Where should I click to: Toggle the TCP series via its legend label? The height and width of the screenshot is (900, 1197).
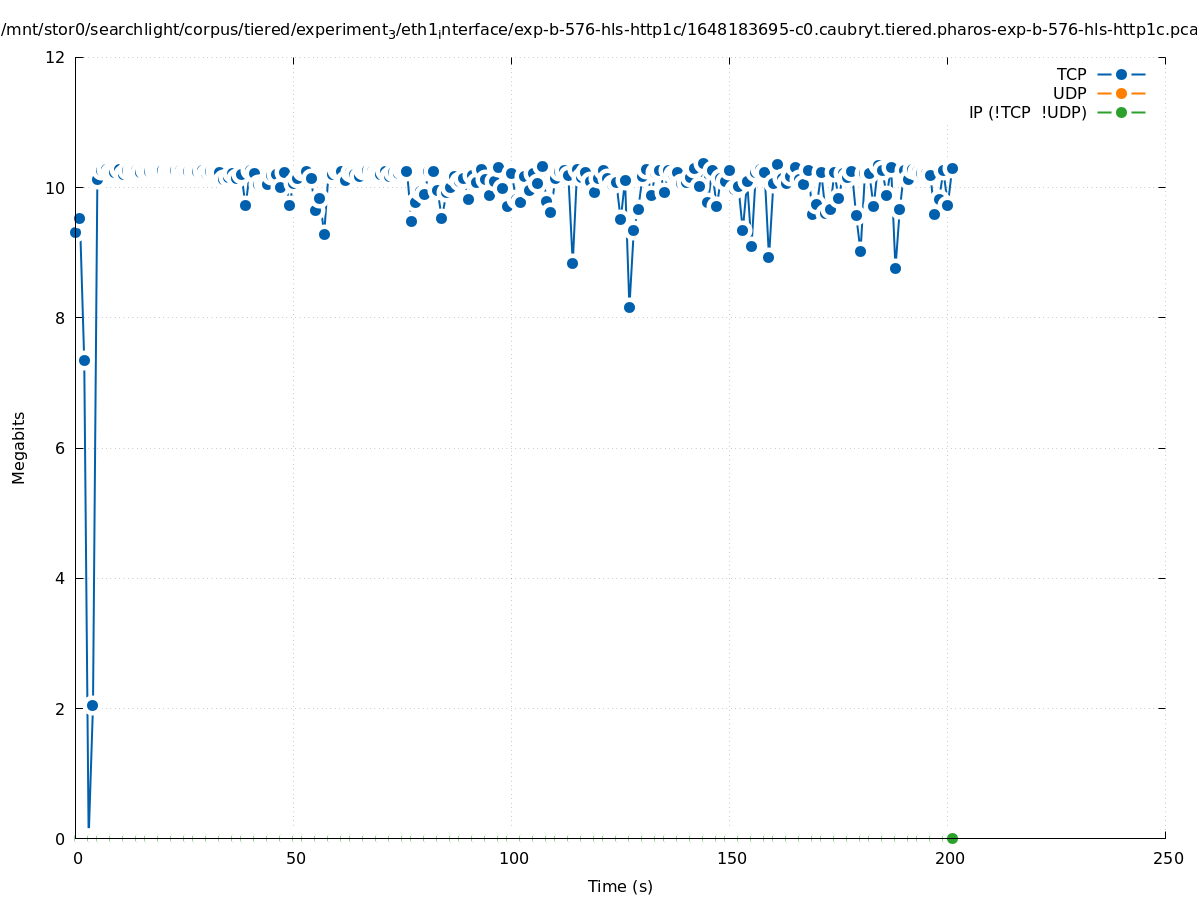[1071, 74]
